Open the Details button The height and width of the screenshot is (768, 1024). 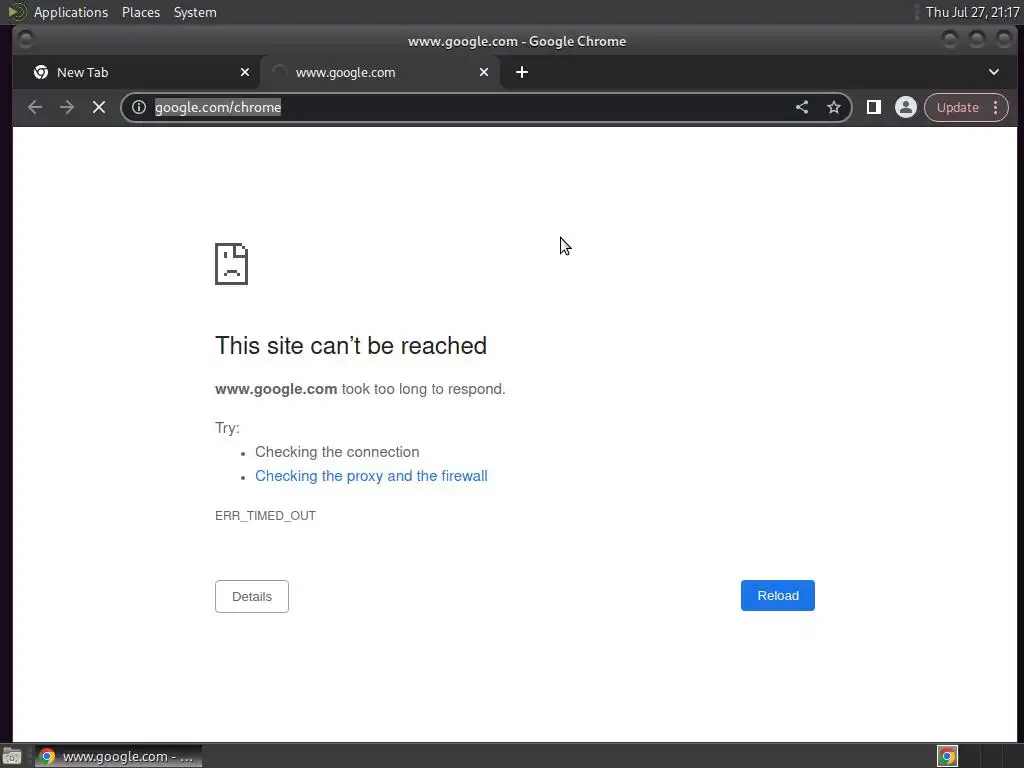point(251,596)
